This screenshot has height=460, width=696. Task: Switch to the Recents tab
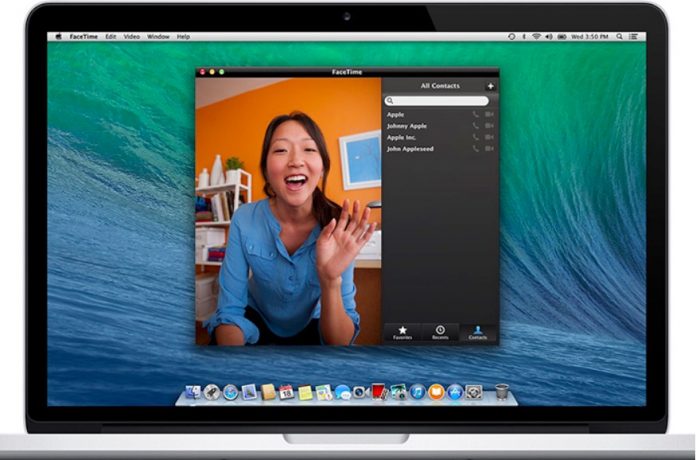pyautogui.click(x=440, y=332)
